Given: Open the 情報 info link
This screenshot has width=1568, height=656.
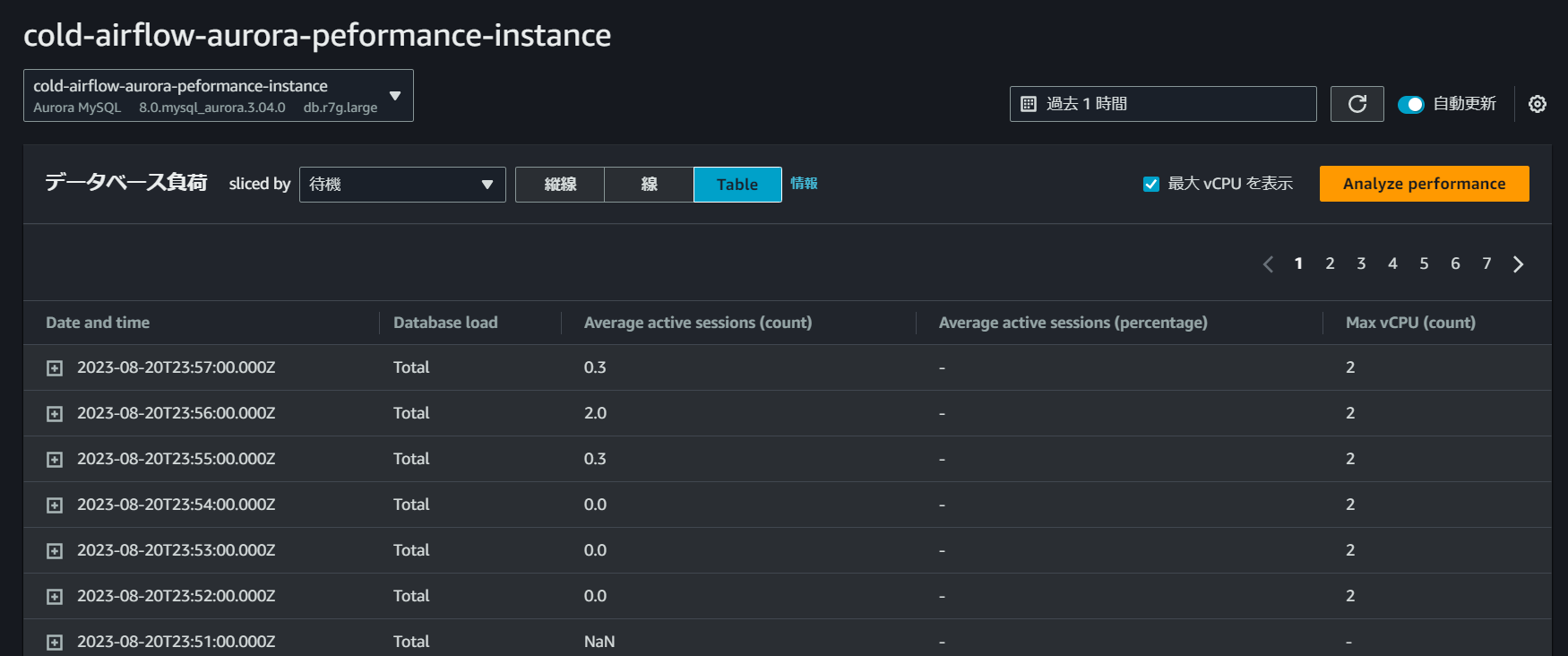Looking at the screenshot, I should (x=804, y=183).
